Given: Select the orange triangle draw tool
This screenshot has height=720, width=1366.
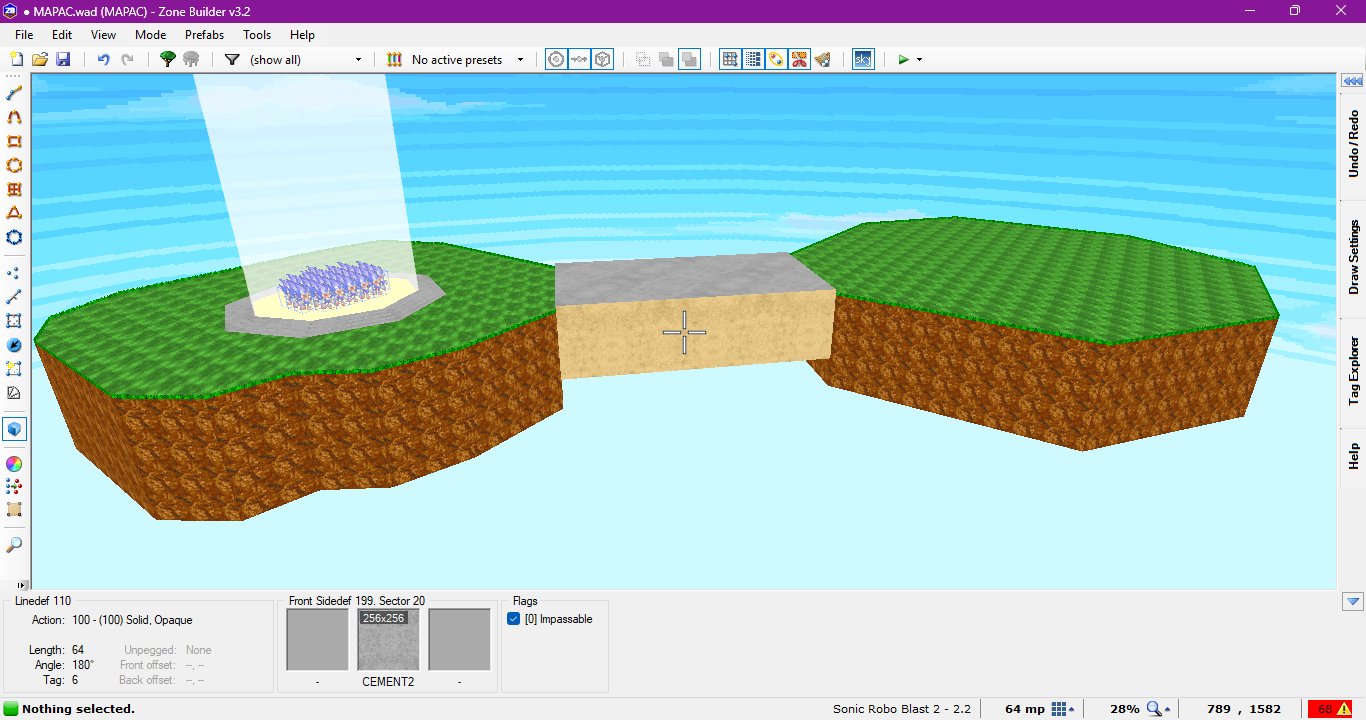Looking at the screenshot, I should point(14,213).
